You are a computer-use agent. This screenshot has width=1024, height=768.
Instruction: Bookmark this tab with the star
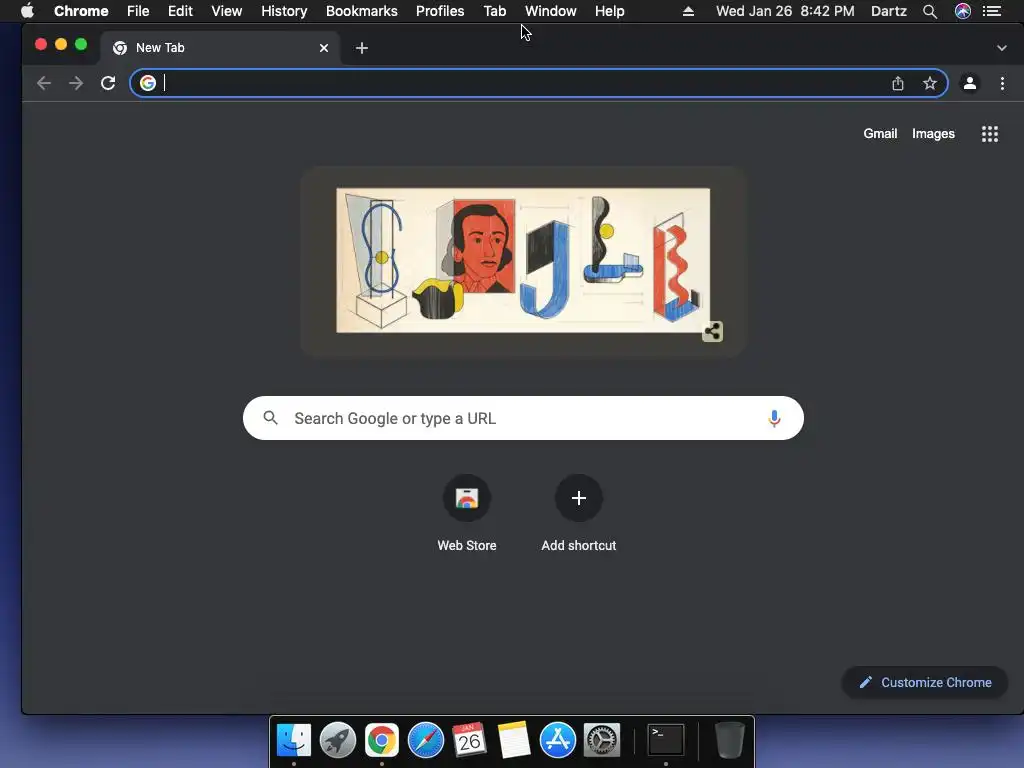[930, 83]
